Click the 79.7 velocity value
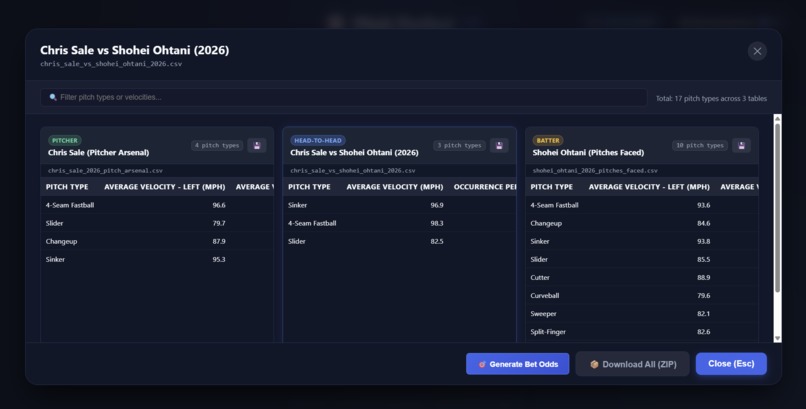 219,223
